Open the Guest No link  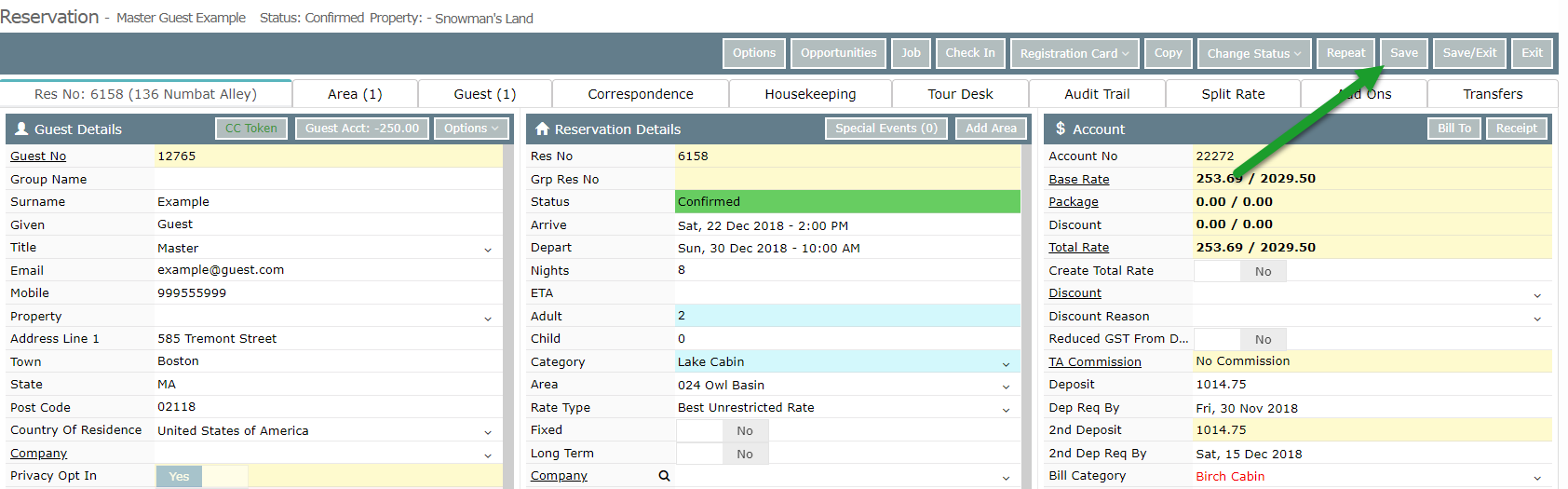point(38,156)
